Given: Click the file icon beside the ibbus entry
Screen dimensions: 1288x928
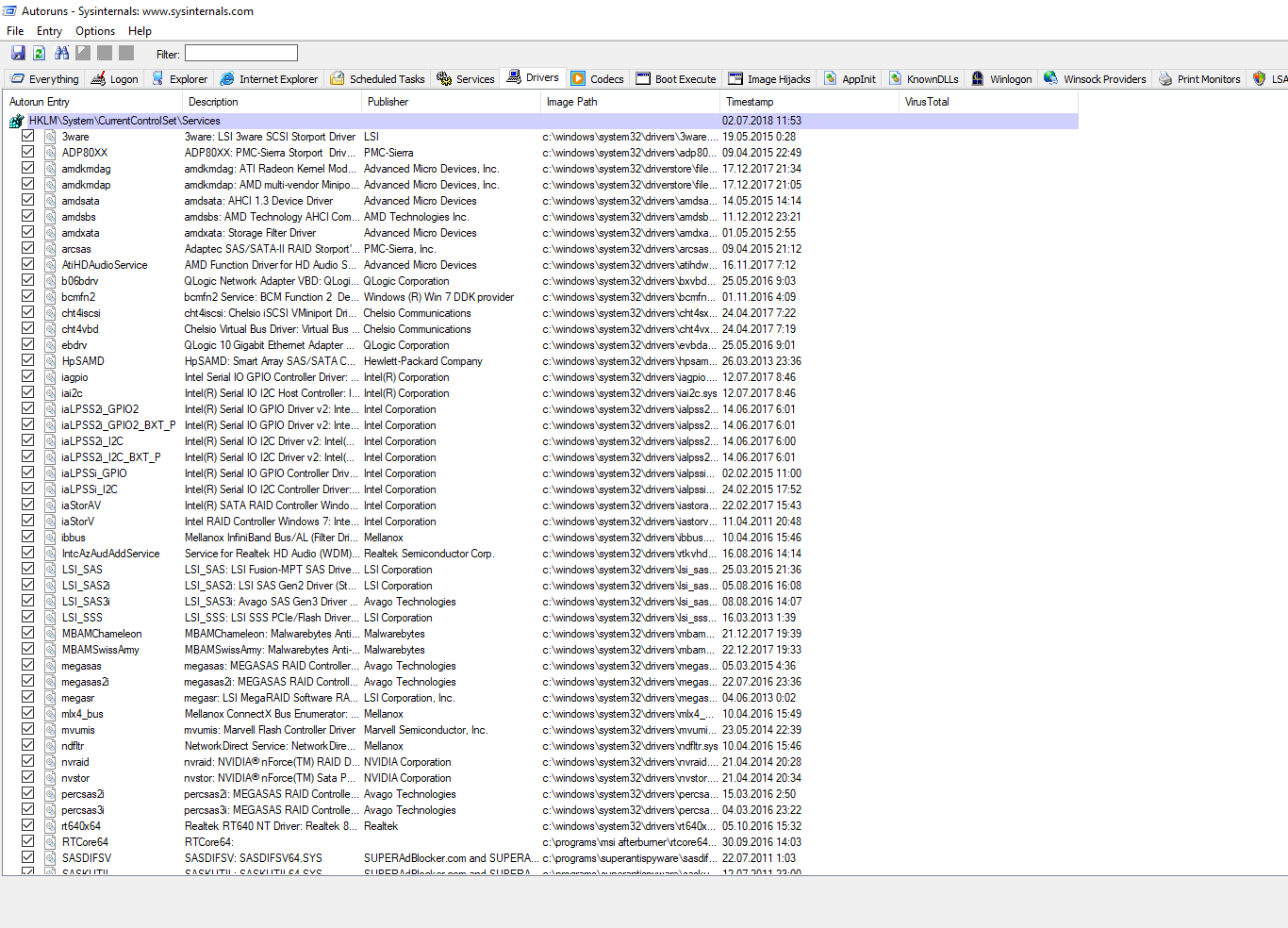Looking at the screenshot, I should (x=50, y=538).
